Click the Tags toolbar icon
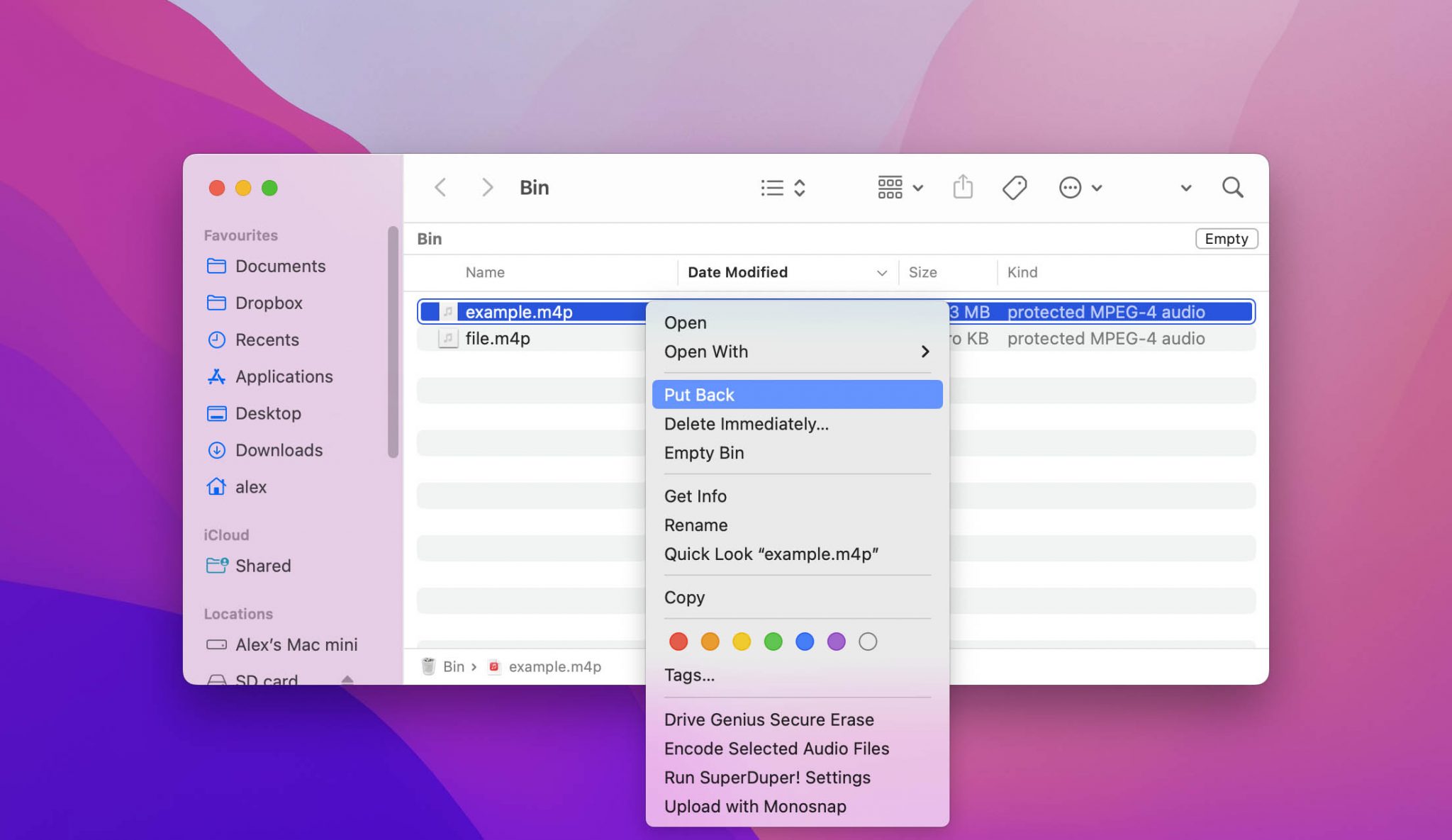The image size is (1452, 840). (1015, 188)
